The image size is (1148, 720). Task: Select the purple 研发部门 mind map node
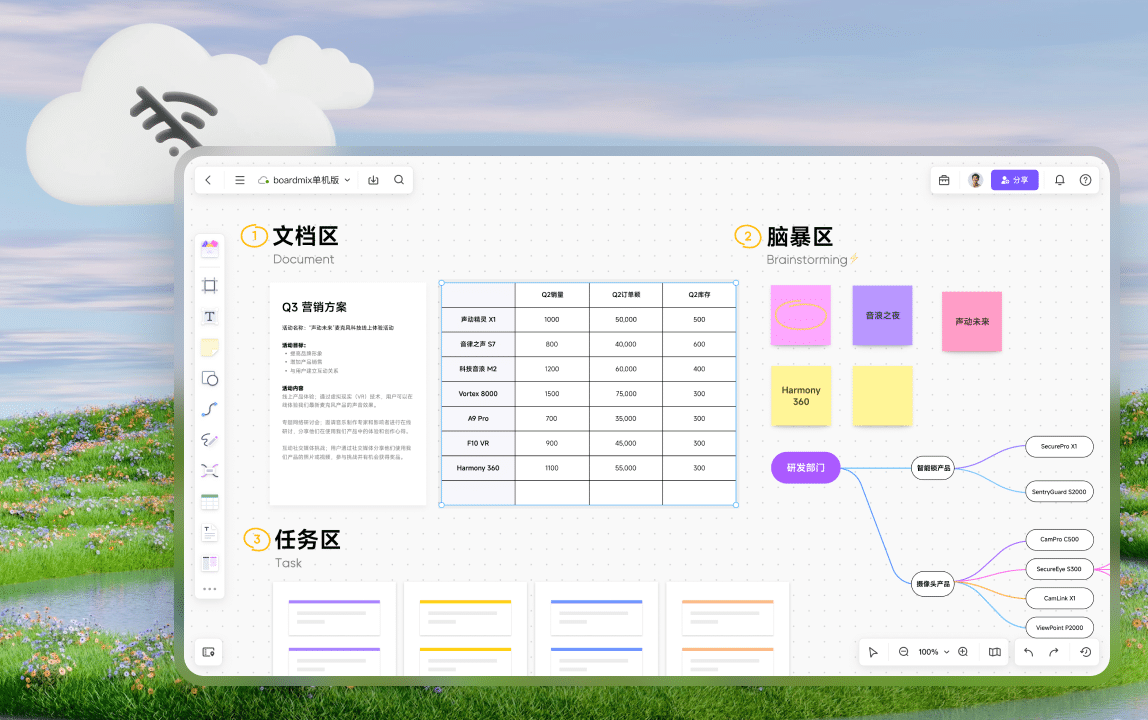(x=805, y=467)
